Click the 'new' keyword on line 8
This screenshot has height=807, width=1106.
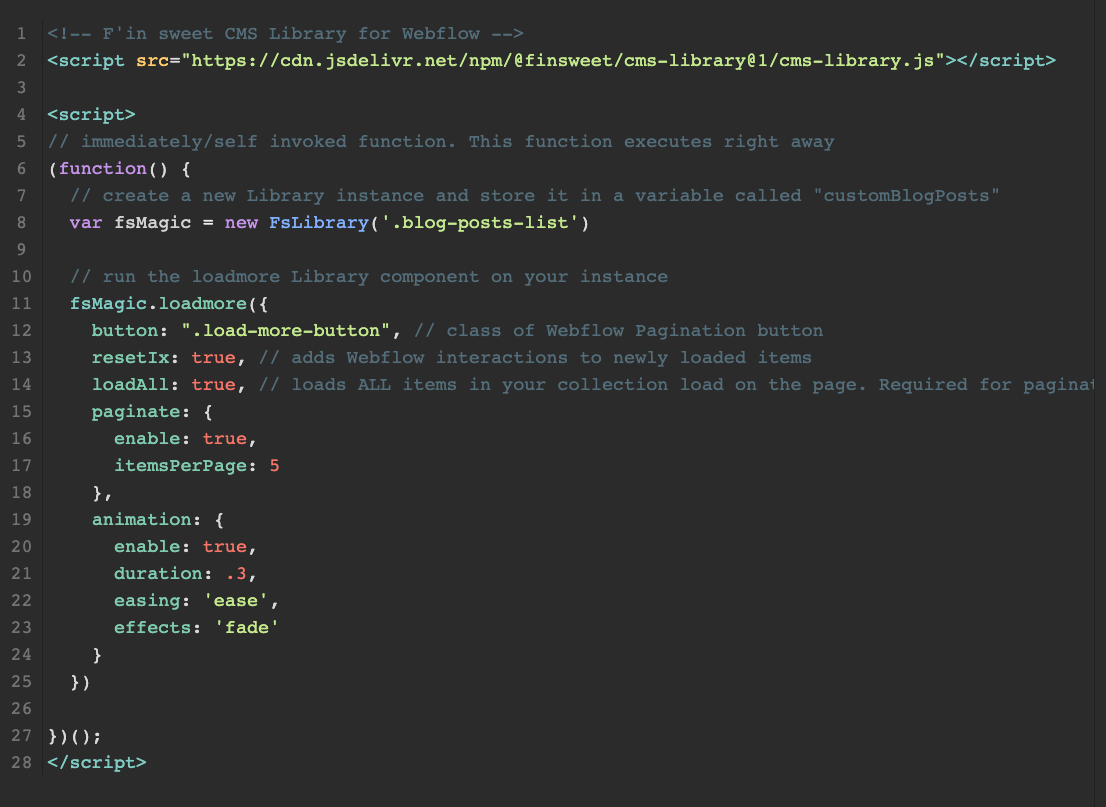pyautogui.click(x=241, y=223)
